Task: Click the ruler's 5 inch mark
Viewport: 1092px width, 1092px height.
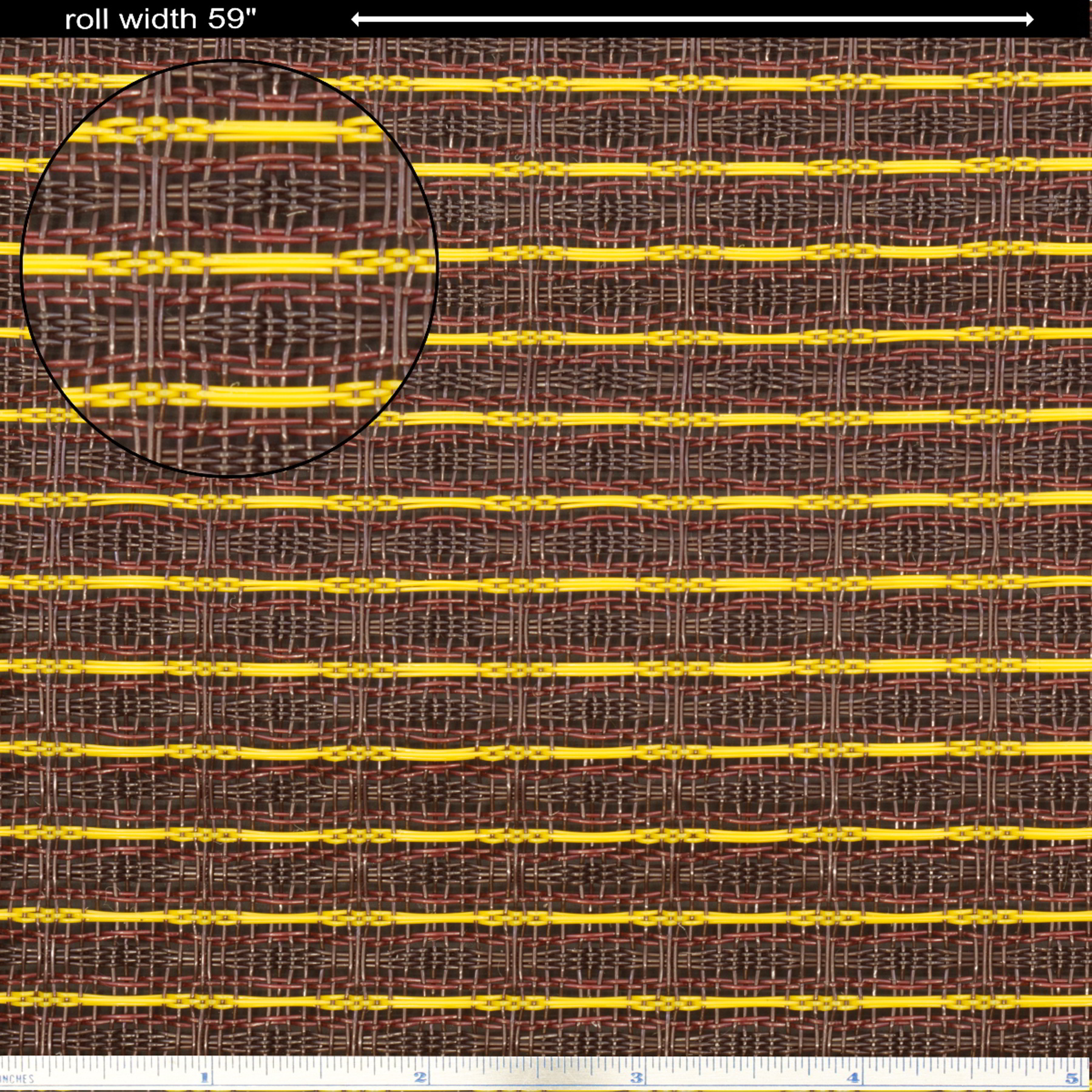Action: click(x=1072, y=1077)
